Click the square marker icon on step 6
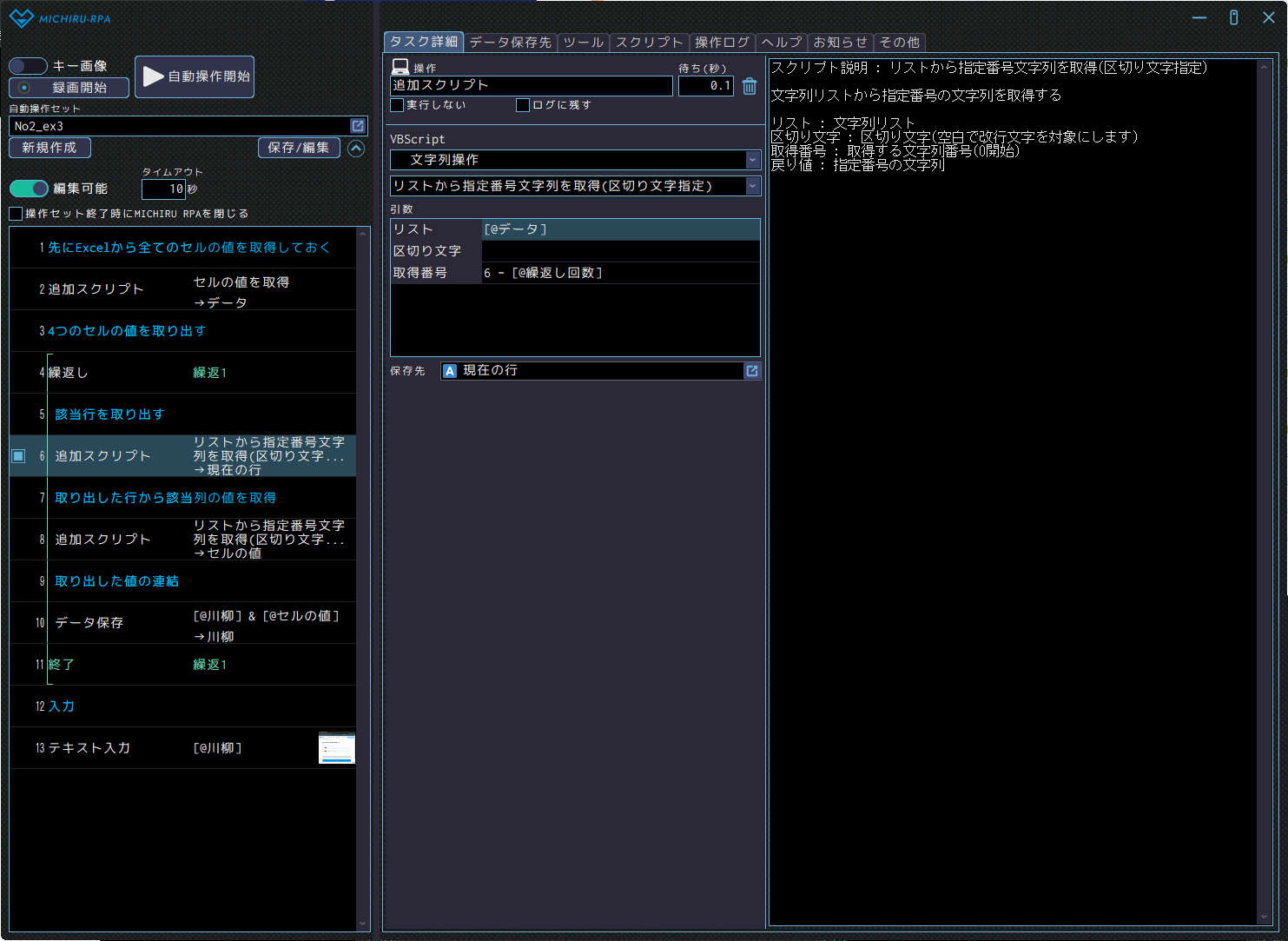This screenshot has height=941, width=1288. pos(18,456)
